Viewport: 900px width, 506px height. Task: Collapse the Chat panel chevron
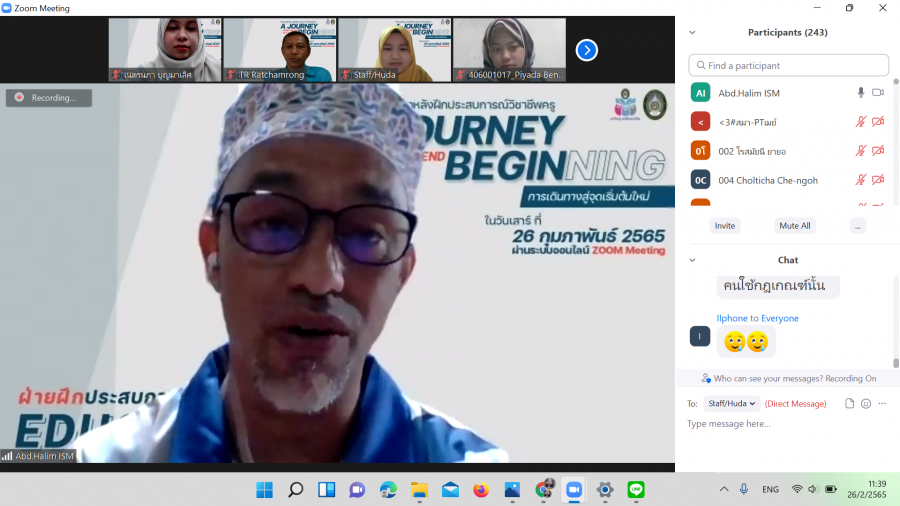[x=692, y=260]
